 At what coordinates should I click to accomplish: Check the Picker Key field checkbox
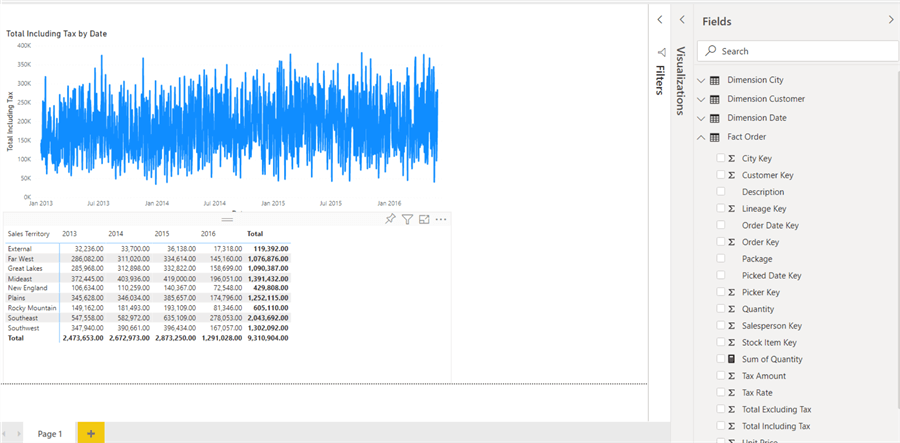pyautogui.click(x=720, y=292)
